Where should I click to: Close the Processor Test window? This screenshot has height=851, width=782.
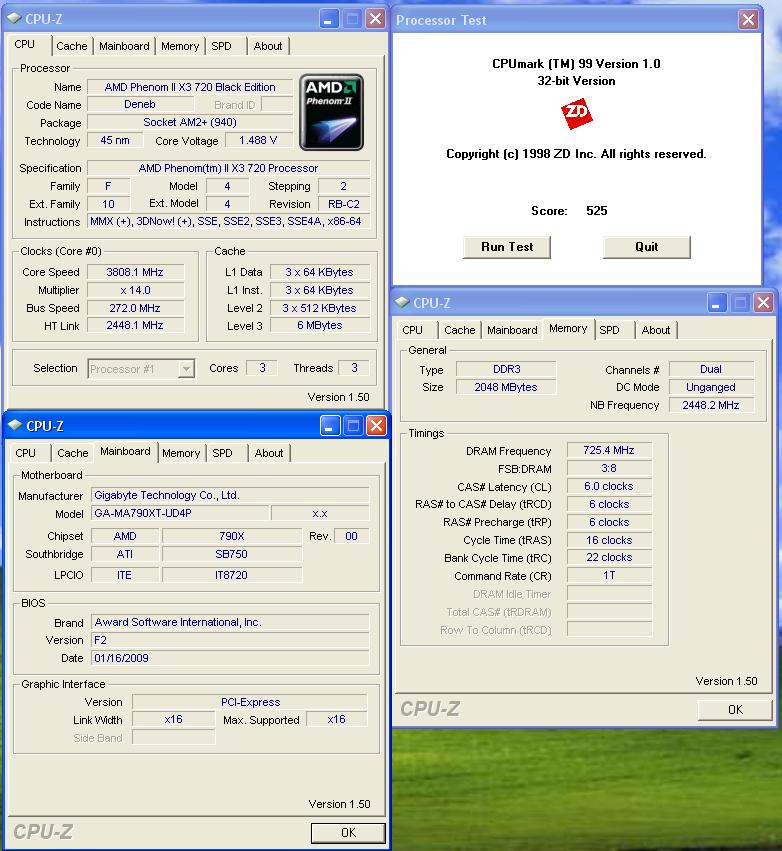click(748, 20)
